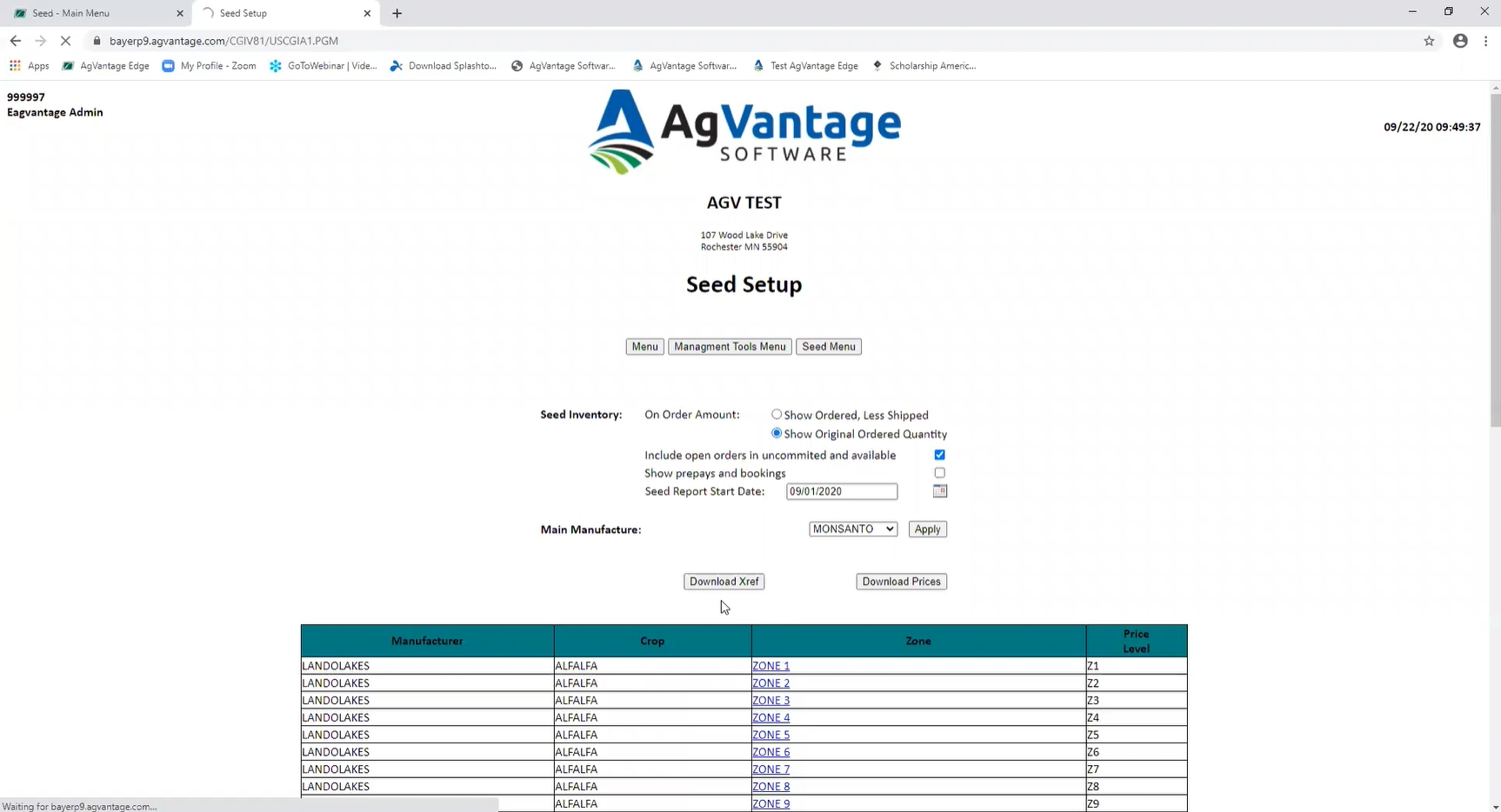Open the ZONE 5 link
Screen dimensions: 1501x812
pos(771,735)
